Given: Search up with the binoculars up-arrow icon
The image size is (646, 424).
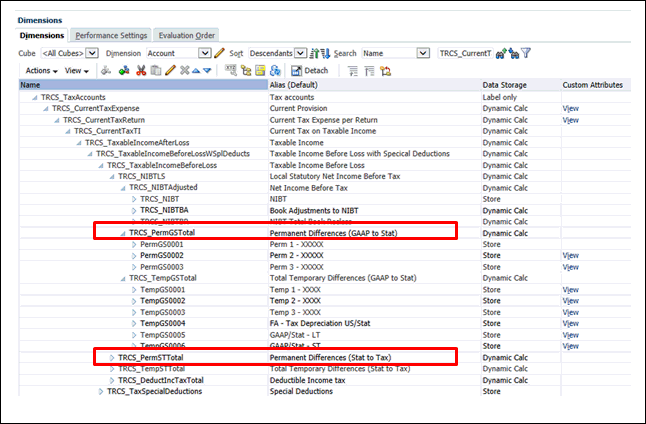Looking at the screenshot, I should tap(501, 53).
